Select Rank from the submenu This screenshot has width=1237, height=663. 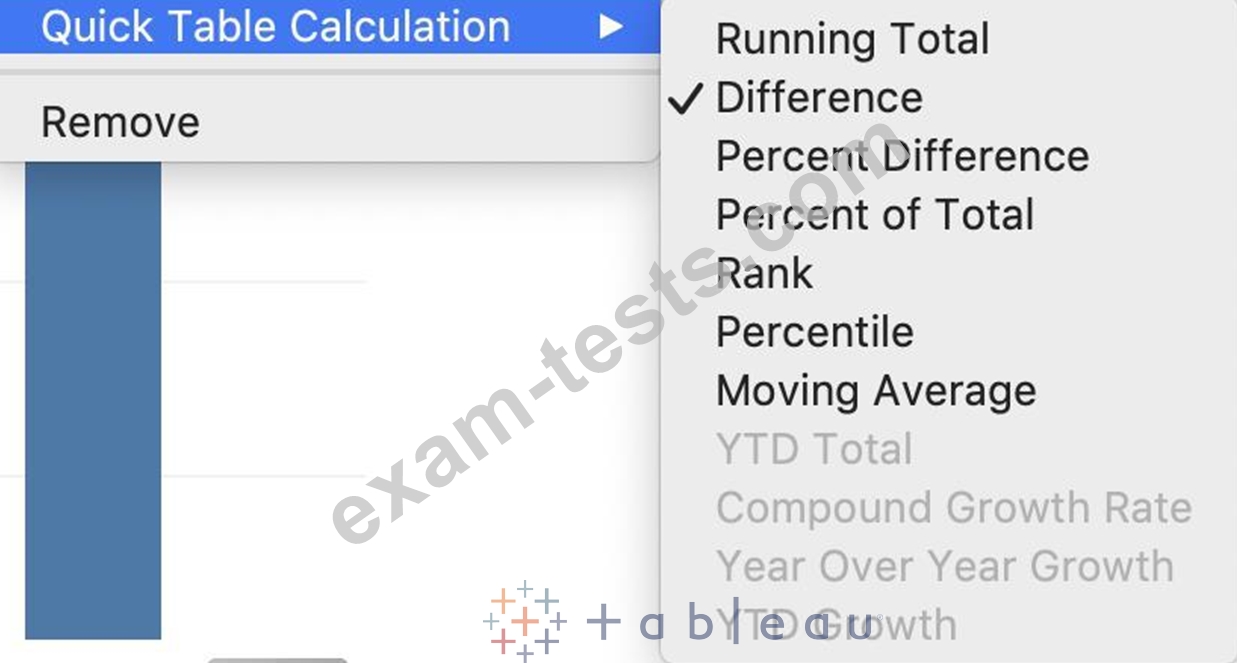[x=764, y=273]
